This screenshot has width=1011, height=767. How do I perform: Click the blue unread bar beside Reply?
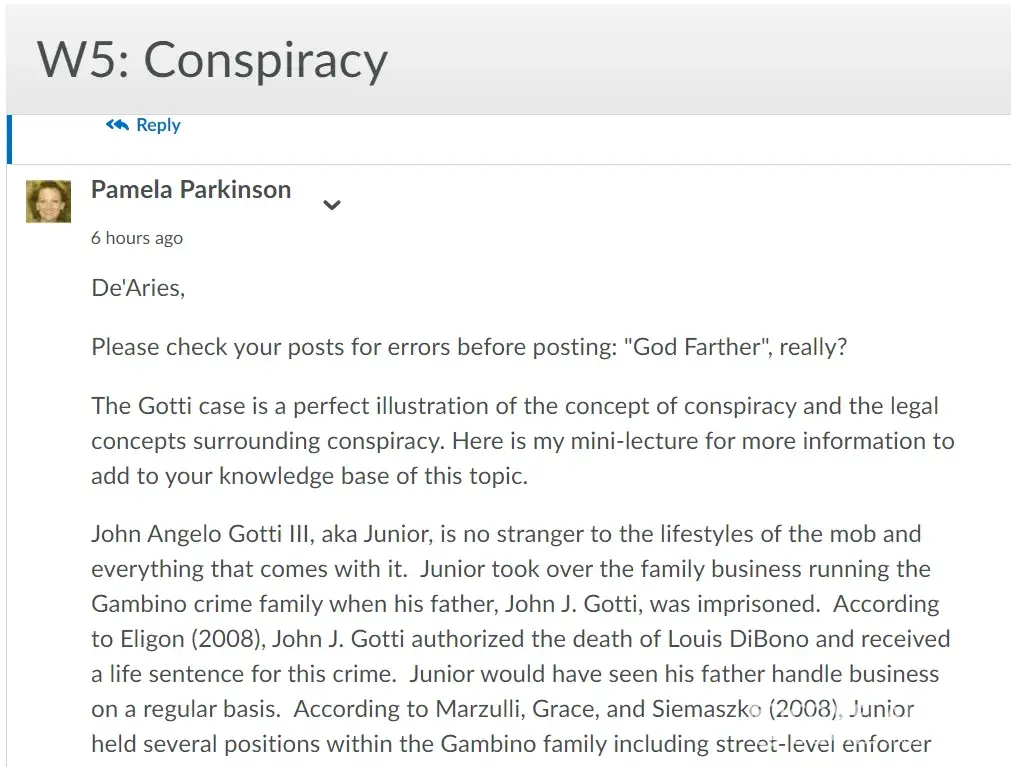tap(9, 139)
